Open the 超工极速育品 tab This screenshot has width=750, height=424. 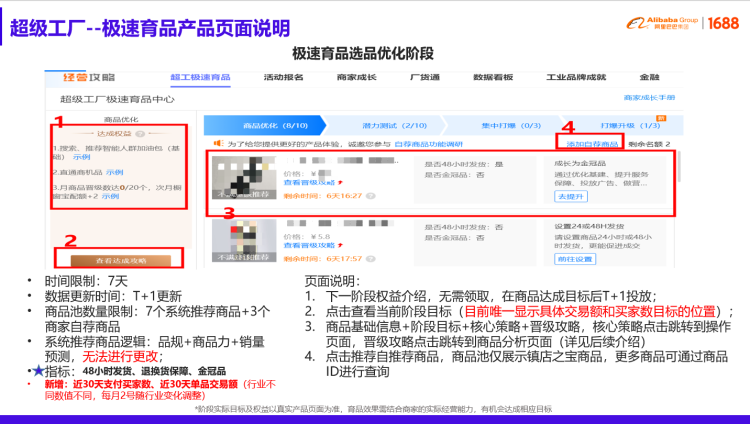pyautogui.click(x=199, y=77)
